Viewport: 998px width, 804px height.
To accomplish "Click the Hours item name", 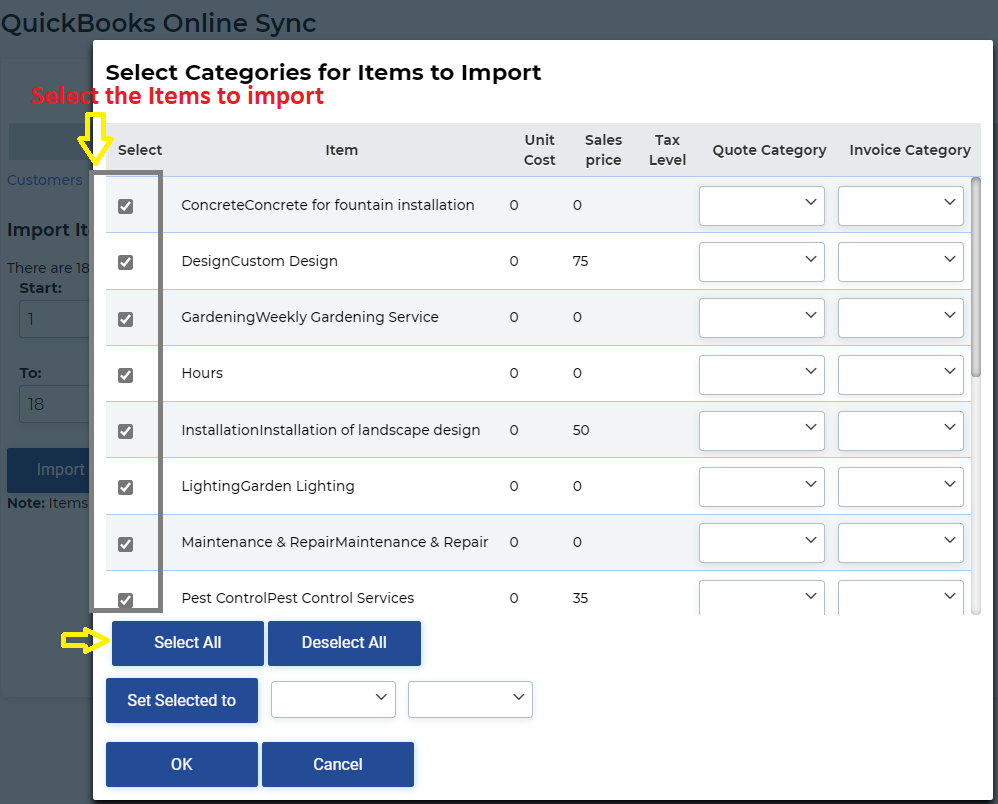I will pyautogui.click(x=202, y=373).
